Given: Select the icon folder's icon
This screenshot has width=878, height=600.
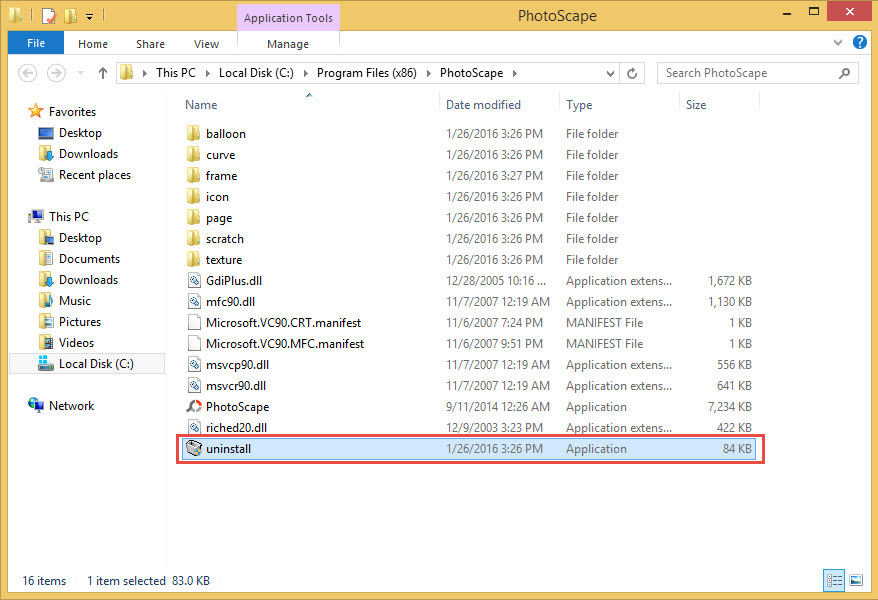Looking at the screenshot, I should (x=193, y=196).
